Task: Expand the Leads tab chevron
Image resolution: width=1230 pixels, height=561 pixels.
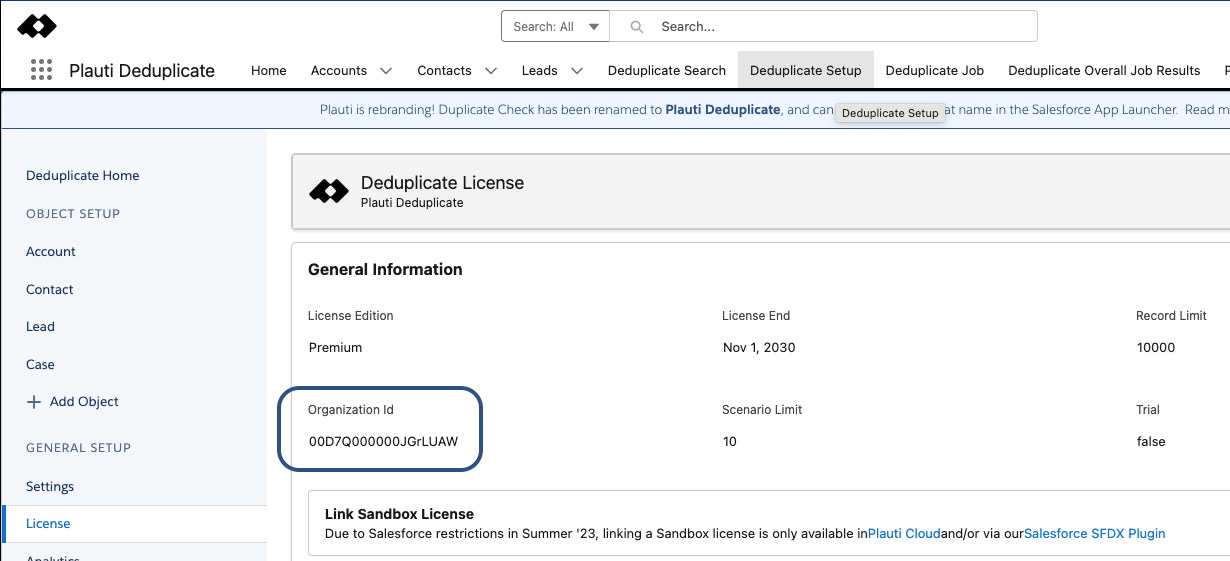Action: coord(577,71)
